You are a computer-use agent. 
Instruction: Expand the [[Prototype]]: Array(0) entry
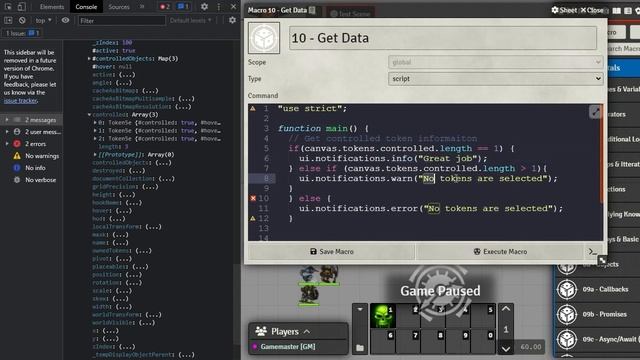pyautogui.click(x=95, y=155)
